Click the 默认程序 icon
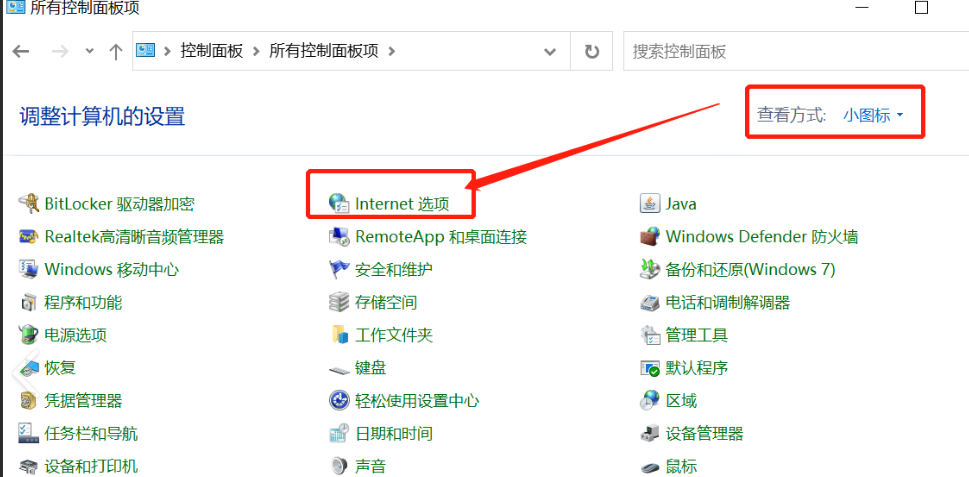 coord(649,368)
